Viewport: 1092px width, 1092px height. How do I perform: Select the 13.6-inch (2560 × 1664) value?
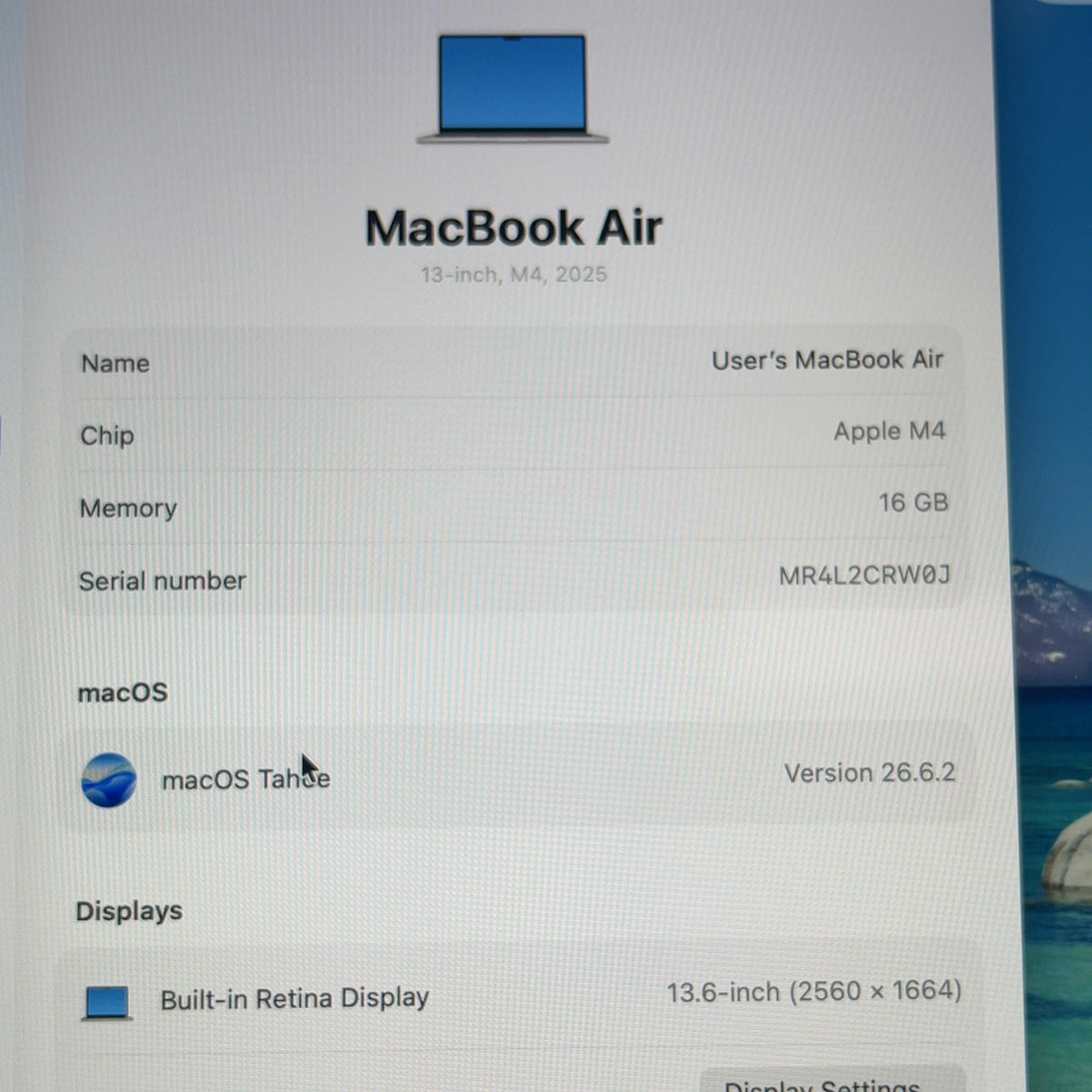pos(814,992)
